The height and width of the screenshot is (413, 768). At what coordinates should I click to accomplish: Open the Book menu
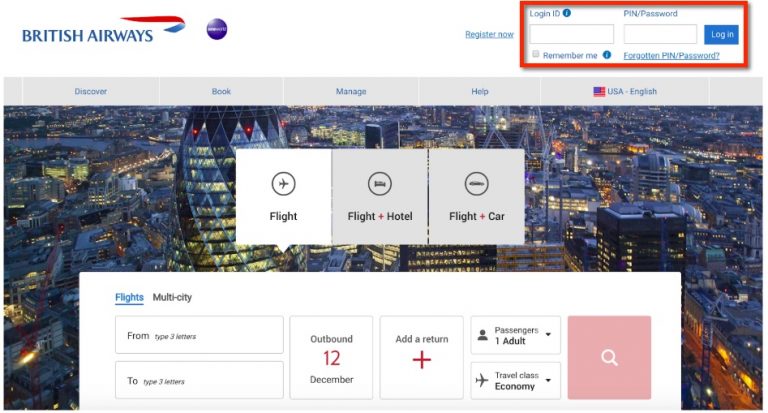click(x=221, y=92)
